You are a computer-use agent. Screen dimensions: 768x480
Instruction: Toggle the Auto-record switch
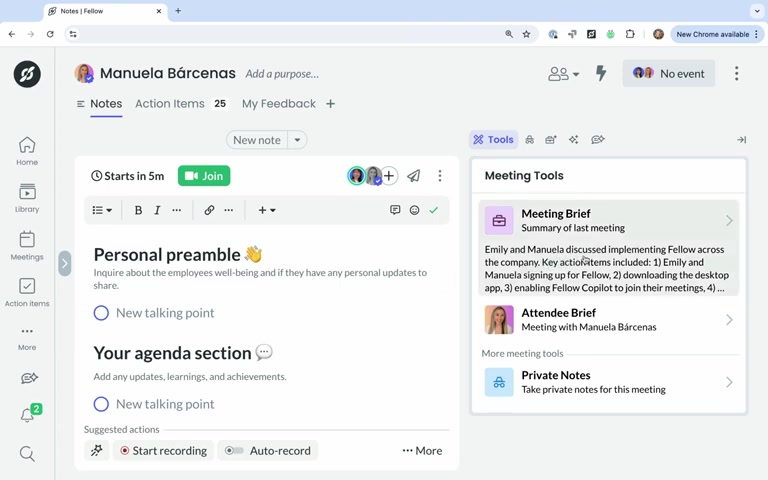tap(234, 451)
